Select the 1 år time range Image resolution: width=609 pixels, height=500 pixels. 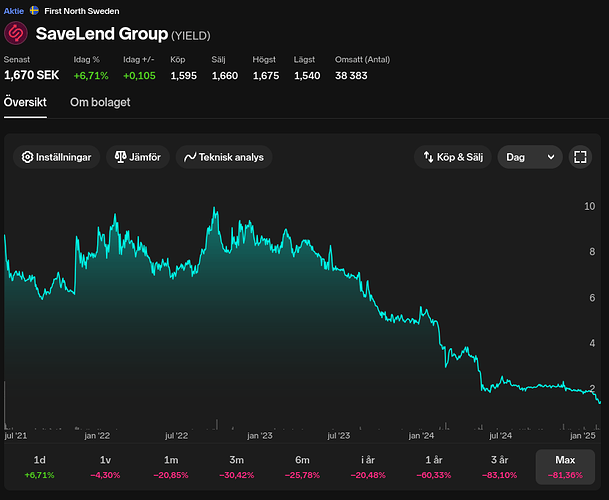coord(434,467)
